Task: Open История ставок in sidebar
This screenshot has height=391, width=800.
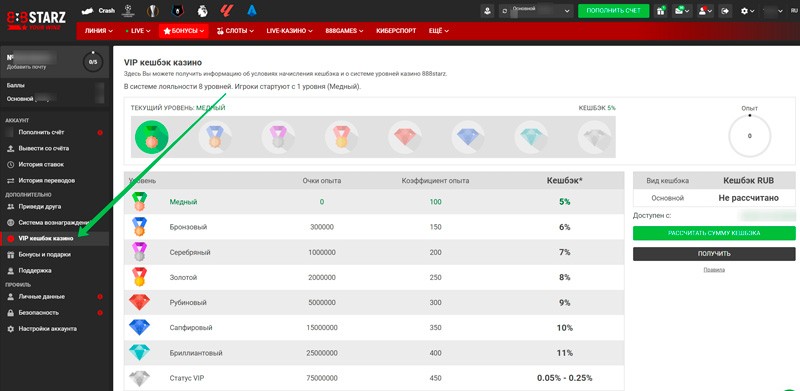Action: click(x=41, y=164)
